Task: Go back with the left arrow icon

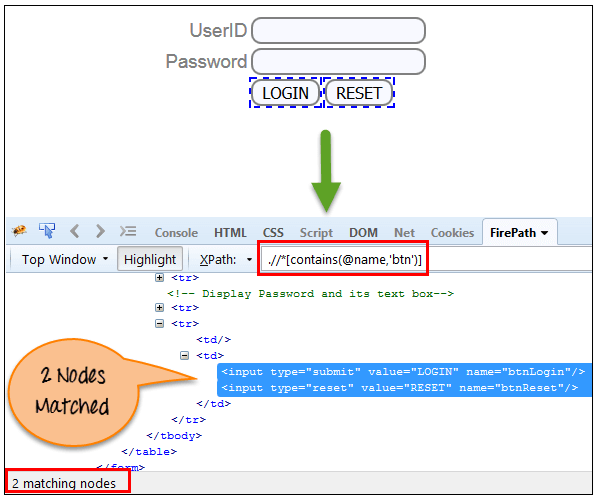Action: (75, 231)
